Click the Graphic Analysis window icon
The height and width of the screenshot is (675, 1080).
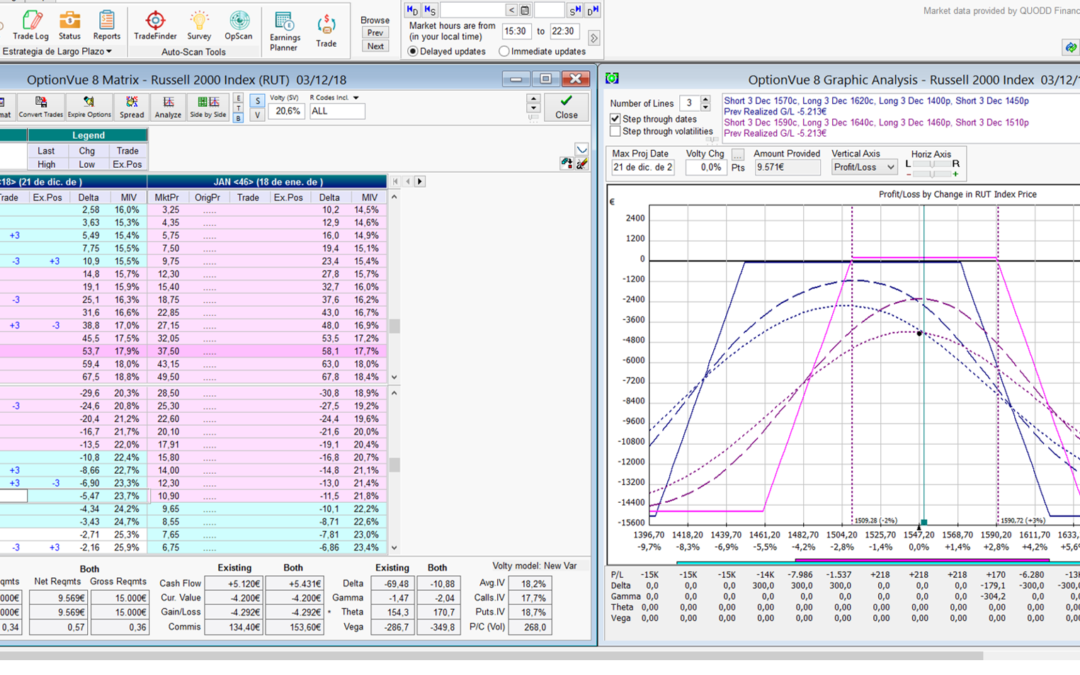coord(612,79)
